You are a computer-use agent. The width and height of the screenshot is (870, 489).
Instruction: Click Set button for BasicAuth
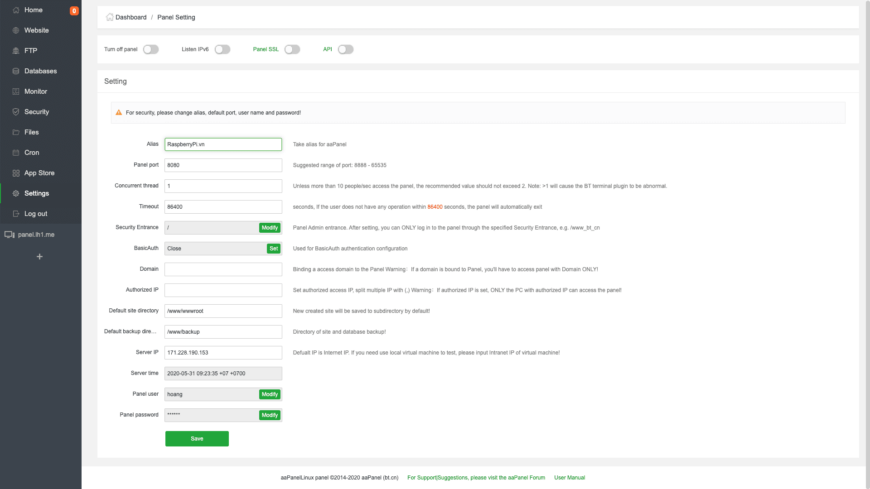[x=273, y=248]
